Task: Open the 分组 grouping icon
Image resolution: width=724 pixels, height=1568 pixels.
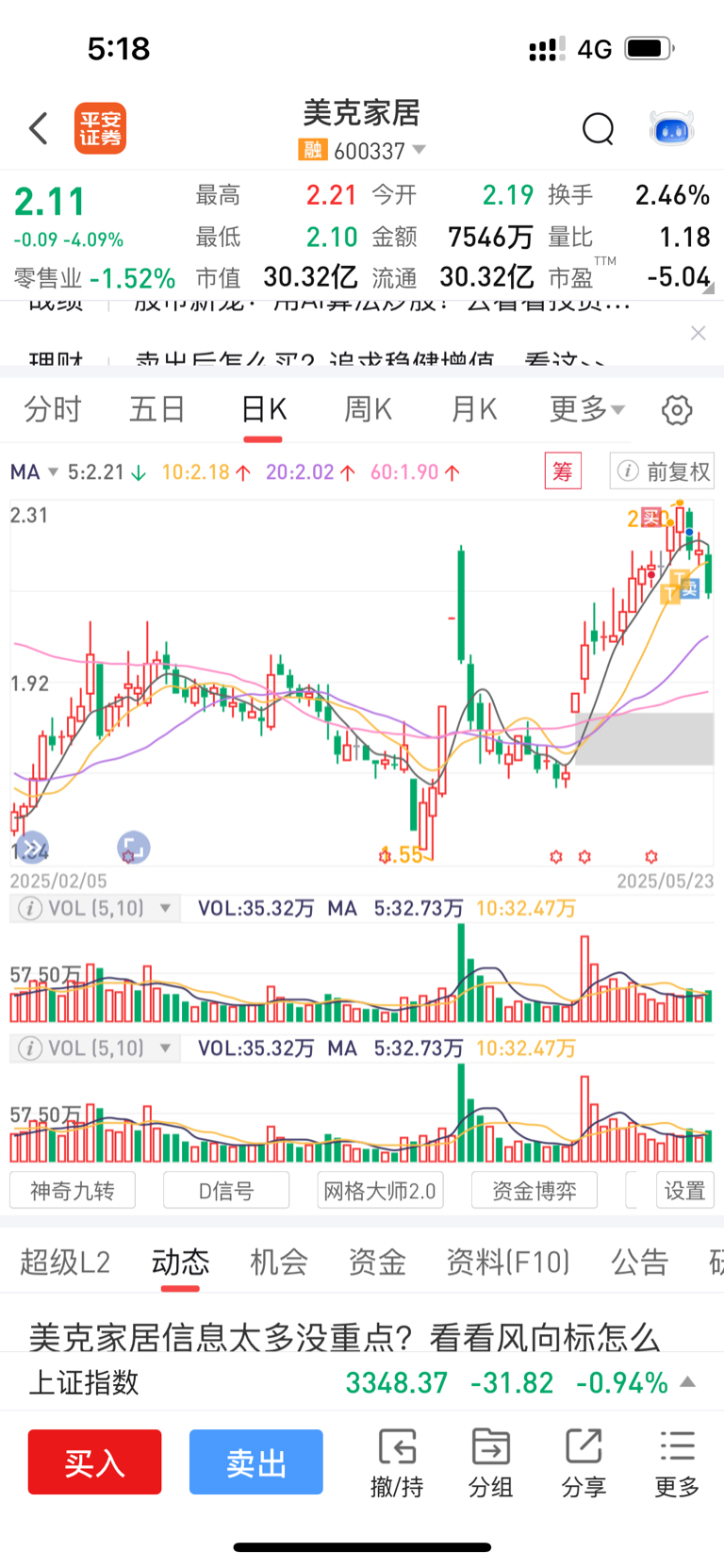Action: click(x=490, y=1463)
